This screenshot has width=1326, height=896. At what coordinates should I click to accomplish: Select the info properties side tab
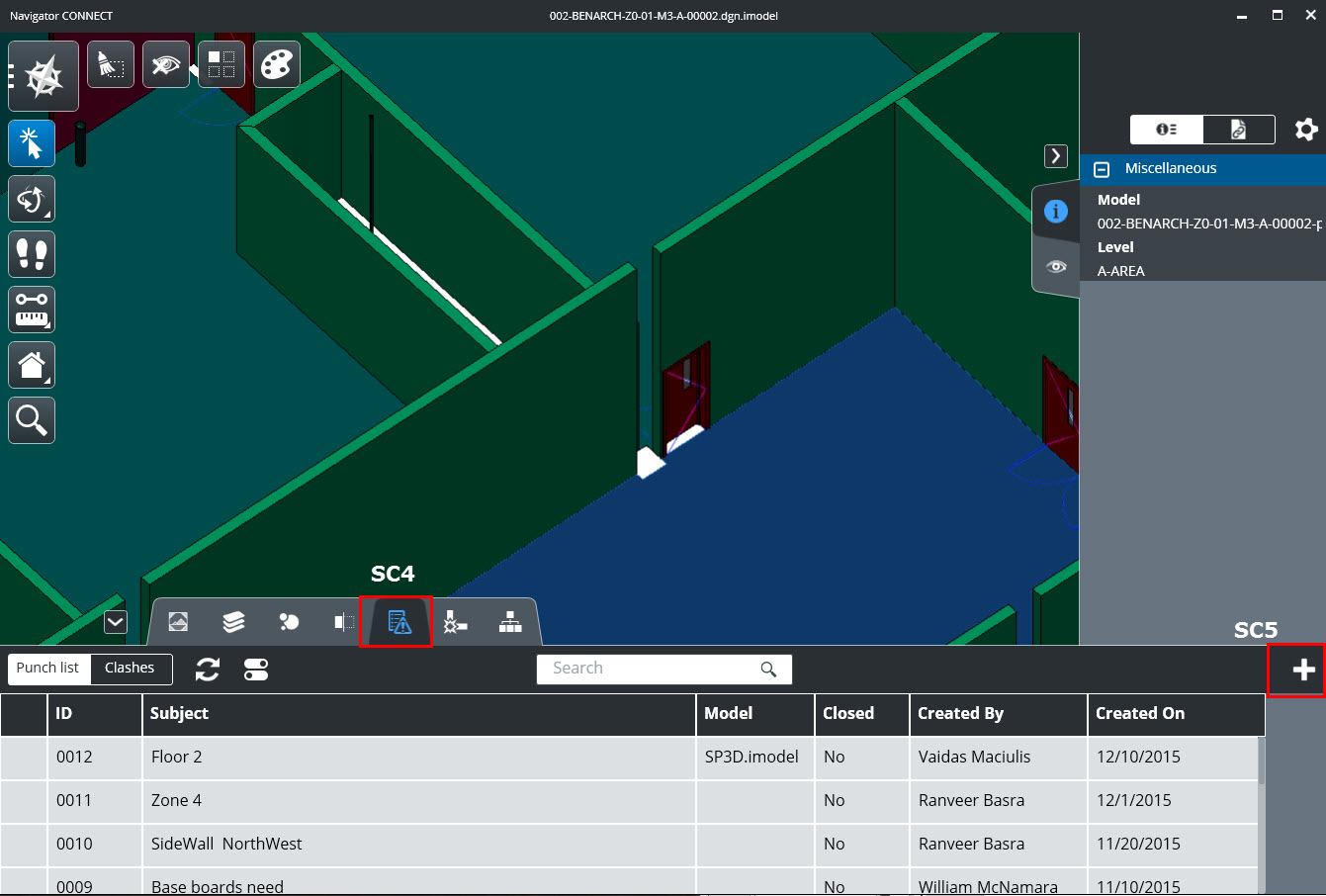[x=1056, y=211]
